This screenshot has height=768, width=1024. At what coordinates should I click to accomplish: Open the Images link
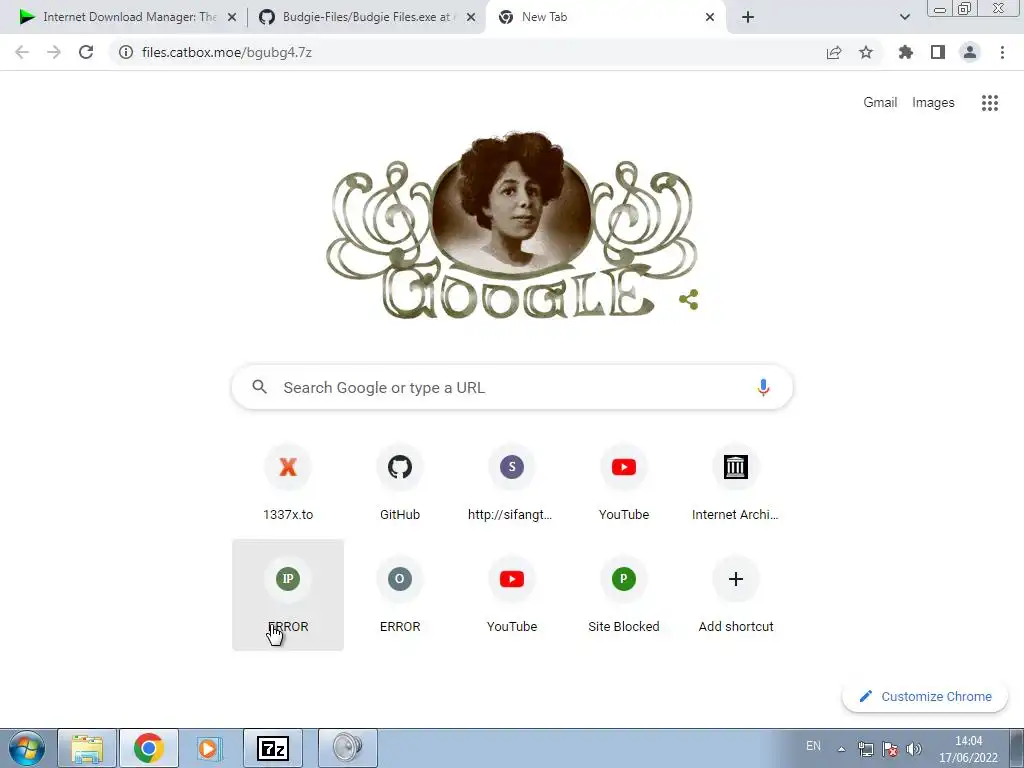pyautogui.click(x=933, y=103)
